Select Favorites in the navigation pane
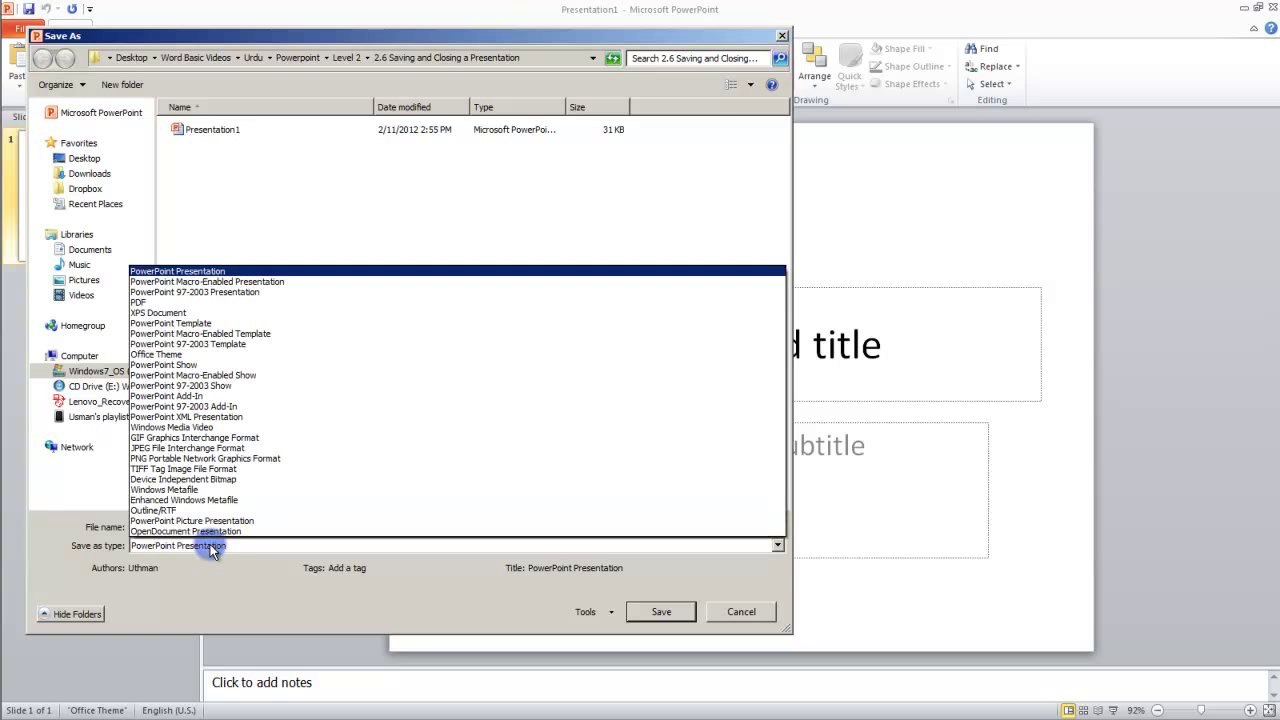This screenshot has height=720, width=1280. coord(71,143)
